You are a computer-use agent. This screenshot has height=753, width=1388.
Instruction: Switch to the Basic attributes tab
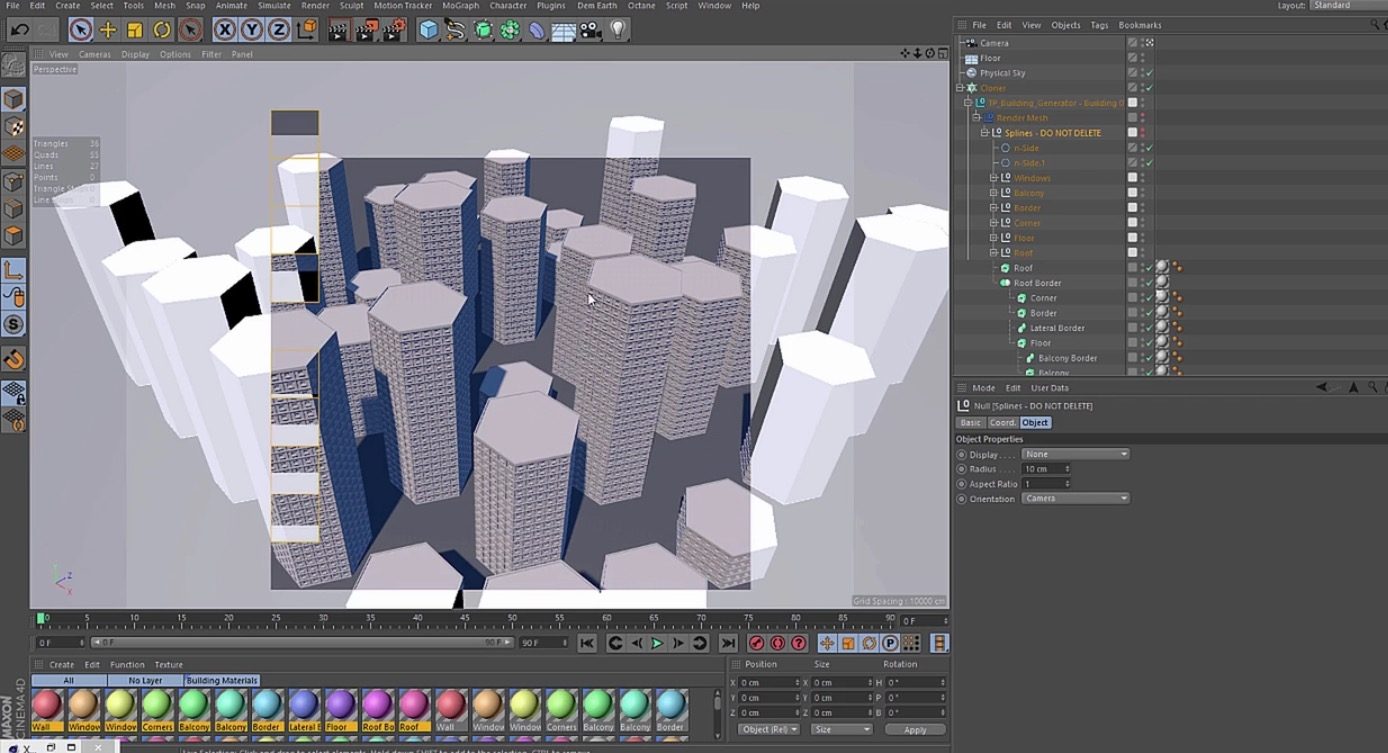(971, 423)
